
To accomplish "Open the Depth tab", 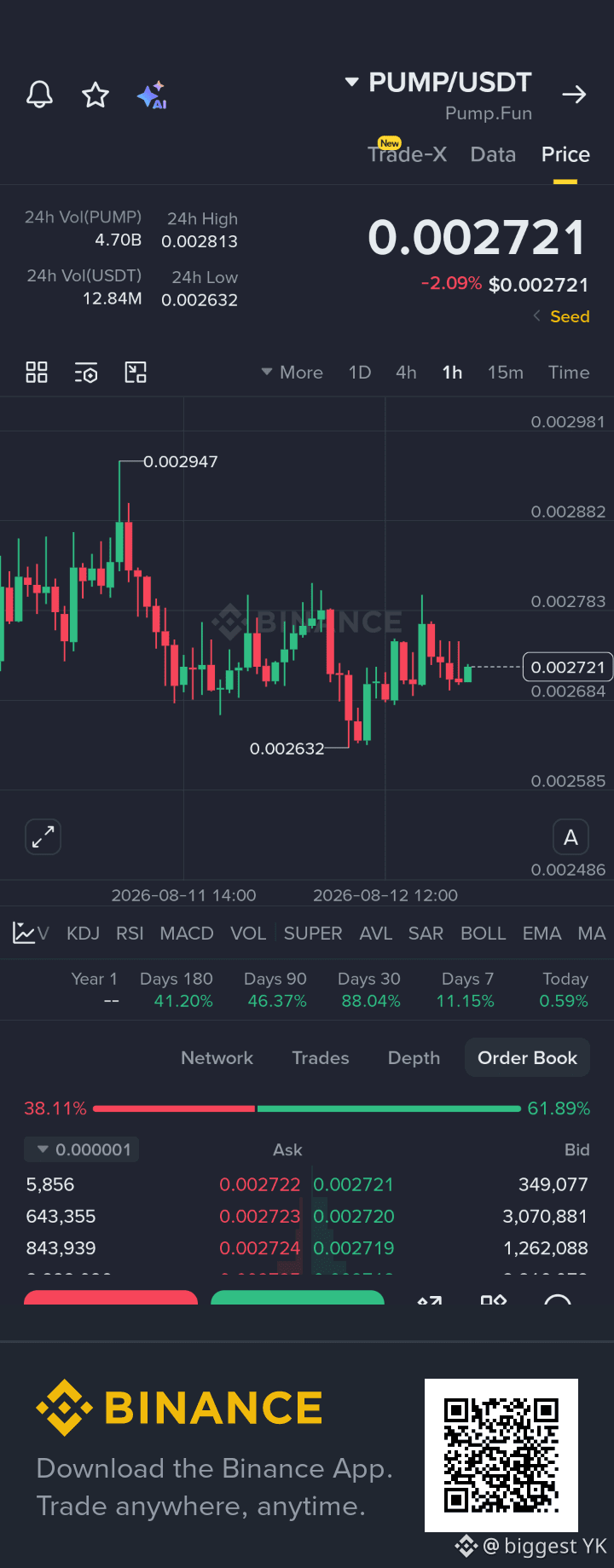I will click(414, 1057).
